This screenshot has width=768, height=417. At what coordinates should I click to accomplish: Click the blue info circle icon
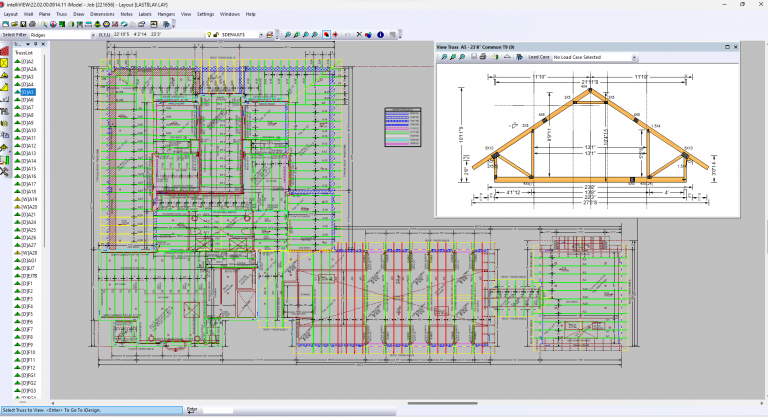(381, 35)
